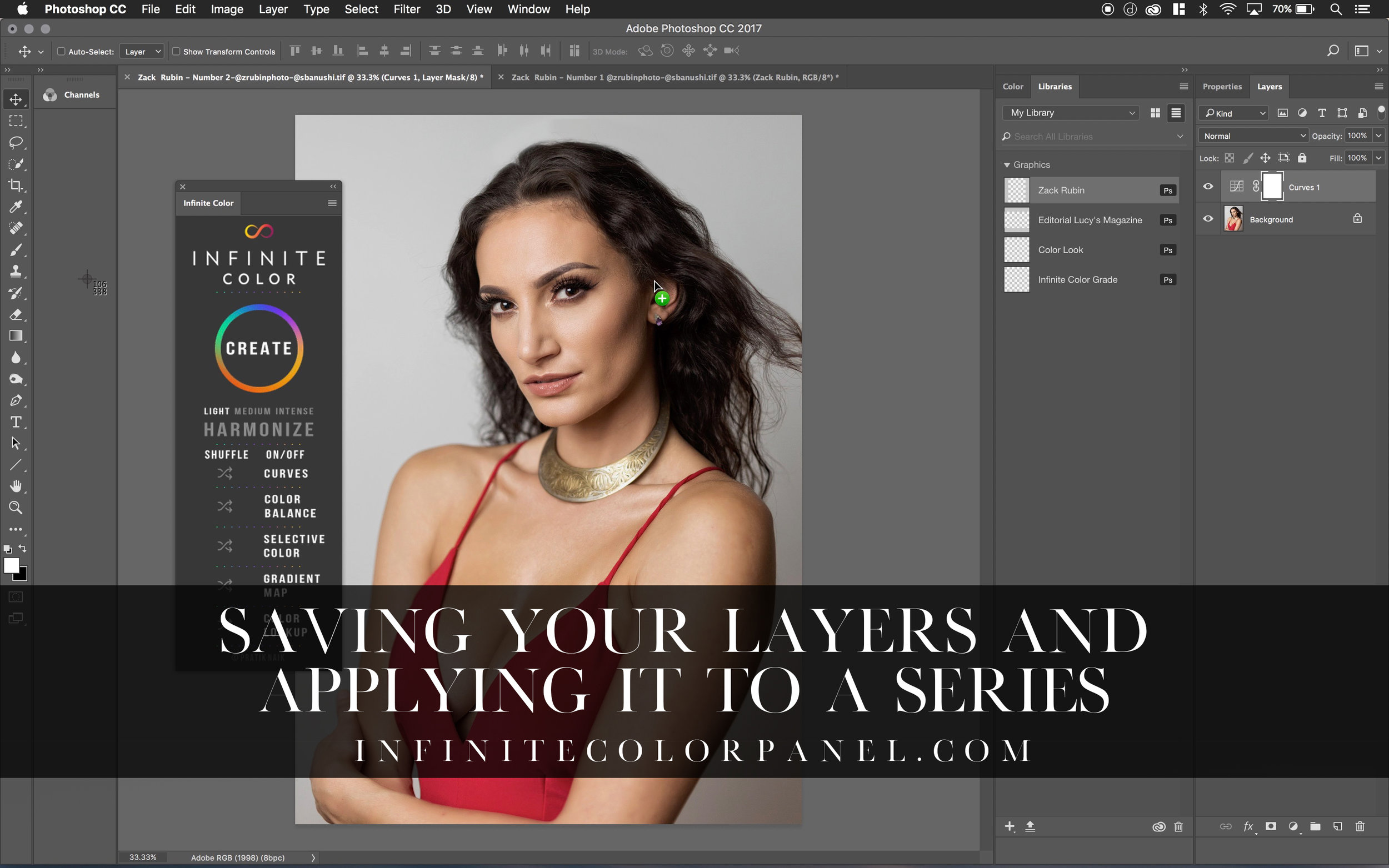Shuffle the Selective Color adjustment
The image size is (1389, 868).
[224, 545]
